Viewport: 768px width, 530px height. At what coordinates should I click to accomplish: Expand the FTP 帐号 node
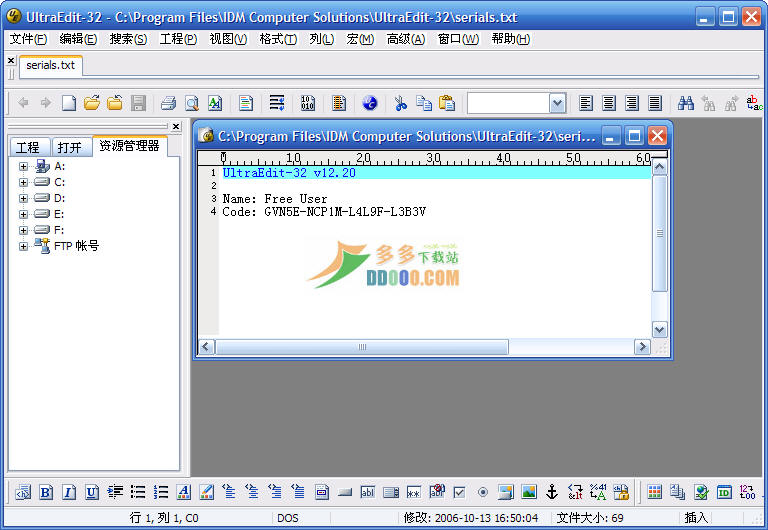23,246
